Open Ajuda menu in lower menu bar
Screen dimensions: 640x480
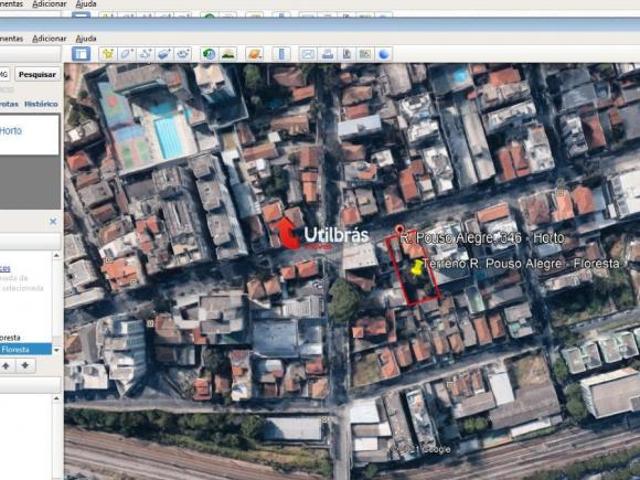click(86, 38)
